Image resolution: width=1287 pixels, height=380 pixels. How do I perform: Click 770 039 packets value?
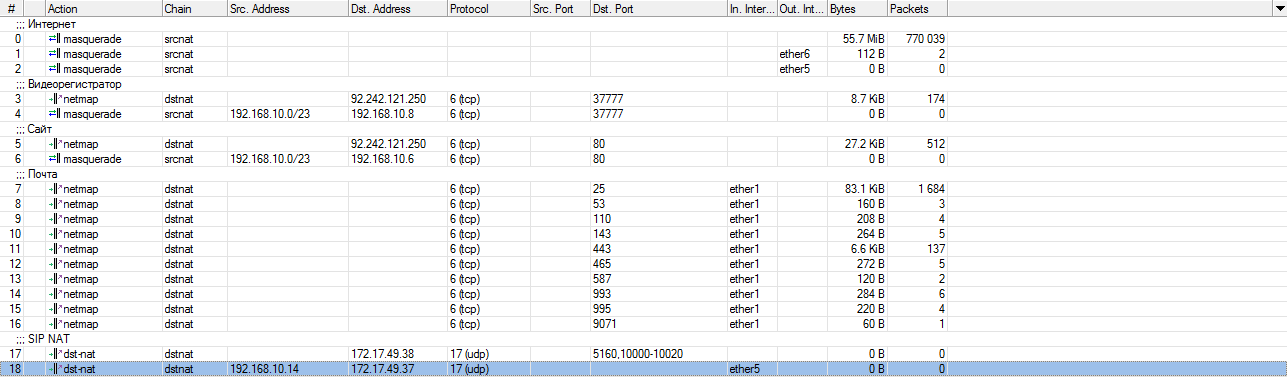924,38
